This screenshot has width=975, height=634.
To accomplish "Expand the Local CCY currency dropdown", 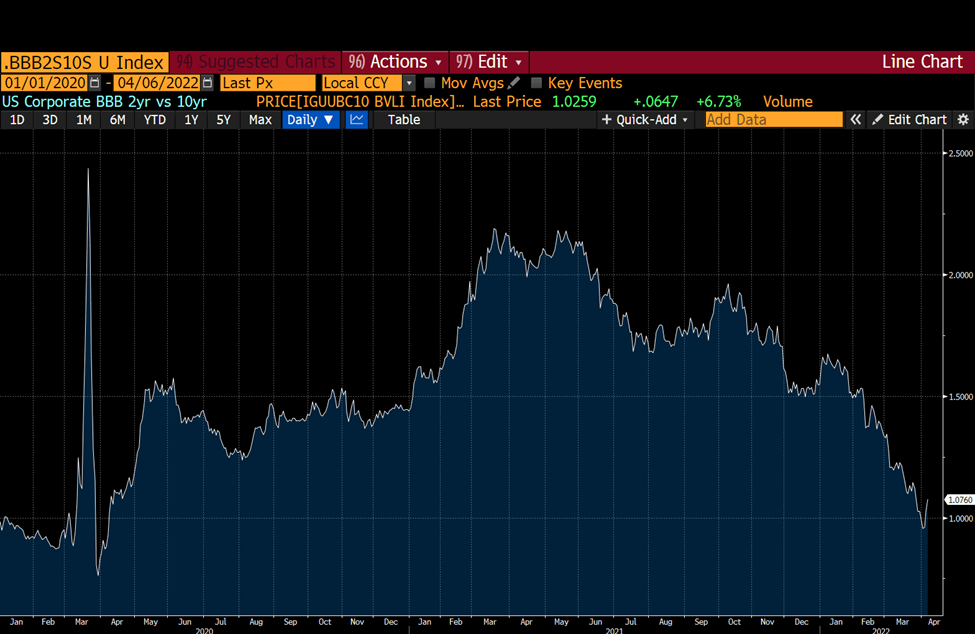I will (409, 83).
